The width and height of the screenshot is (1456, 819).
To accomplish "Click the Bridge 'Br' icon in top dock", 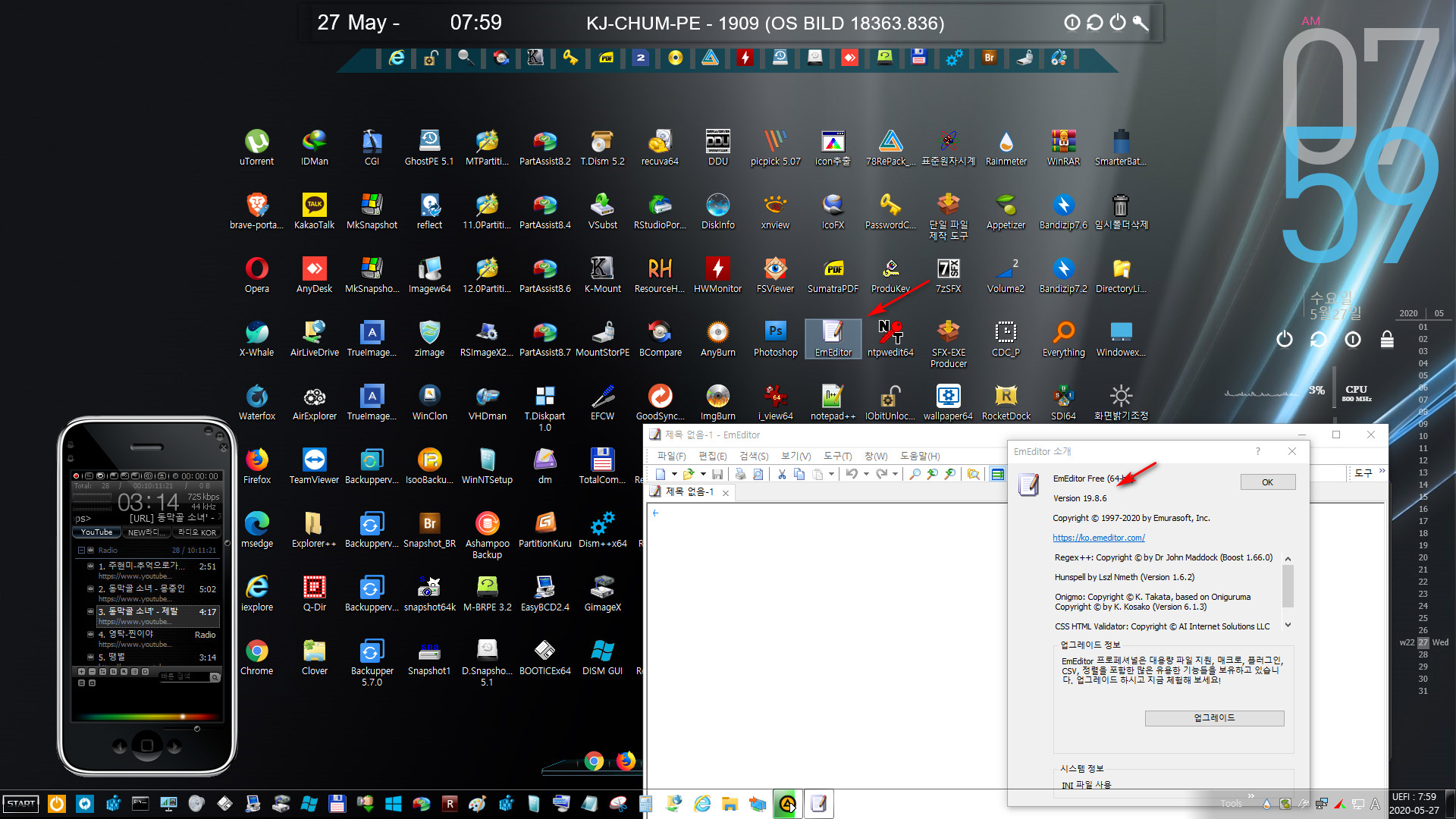I will click(x=989, y=58).
